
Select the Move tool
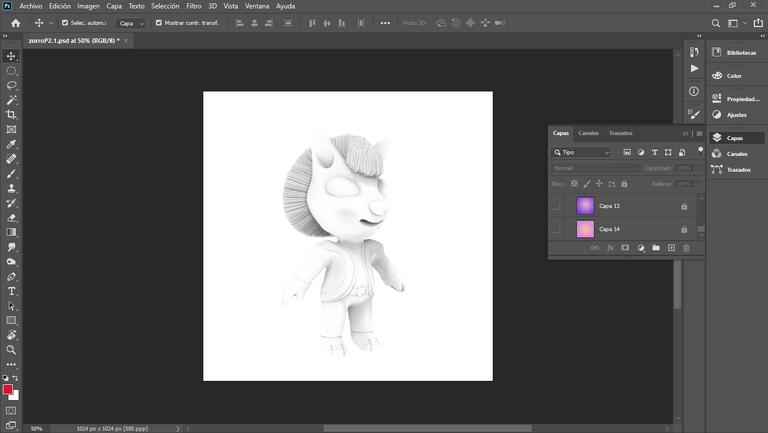point(11,56)
